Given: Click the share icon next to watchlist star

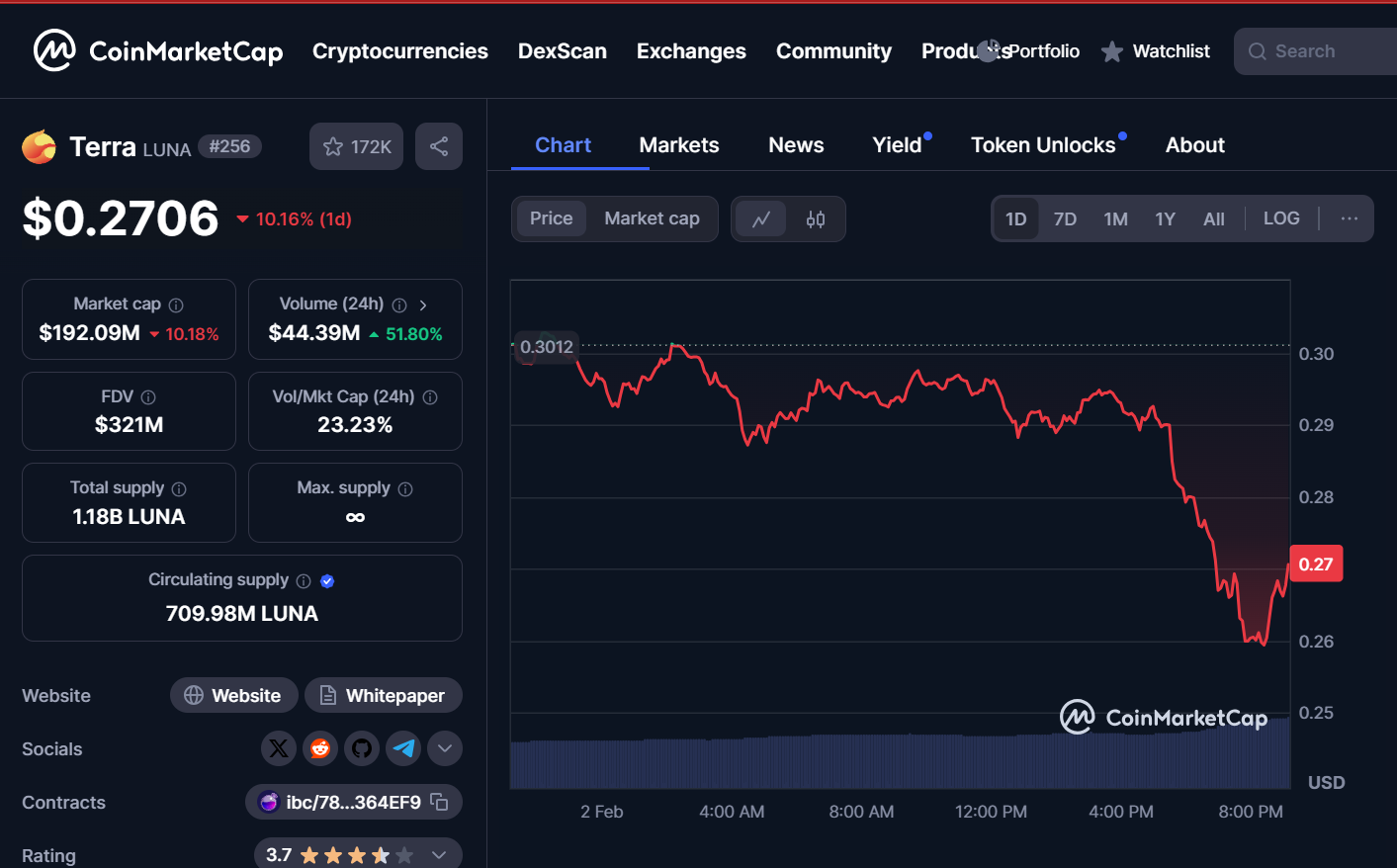Looking at the screenshot, I should pyautogui.click(x=439, y=146).
